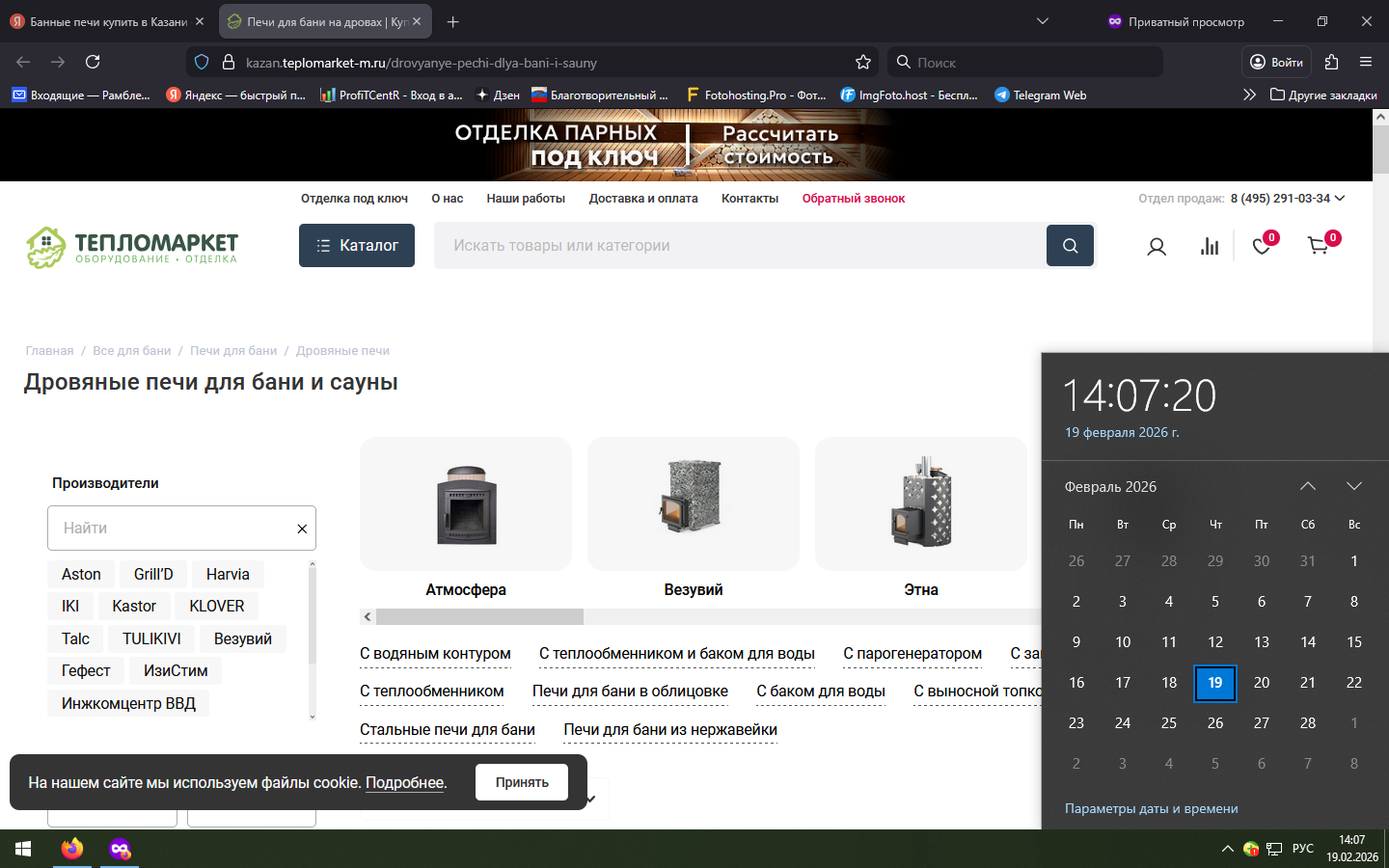1389x868 pixels.
Task: Accept cookies with the Принять button
Action: pos(522,782)
